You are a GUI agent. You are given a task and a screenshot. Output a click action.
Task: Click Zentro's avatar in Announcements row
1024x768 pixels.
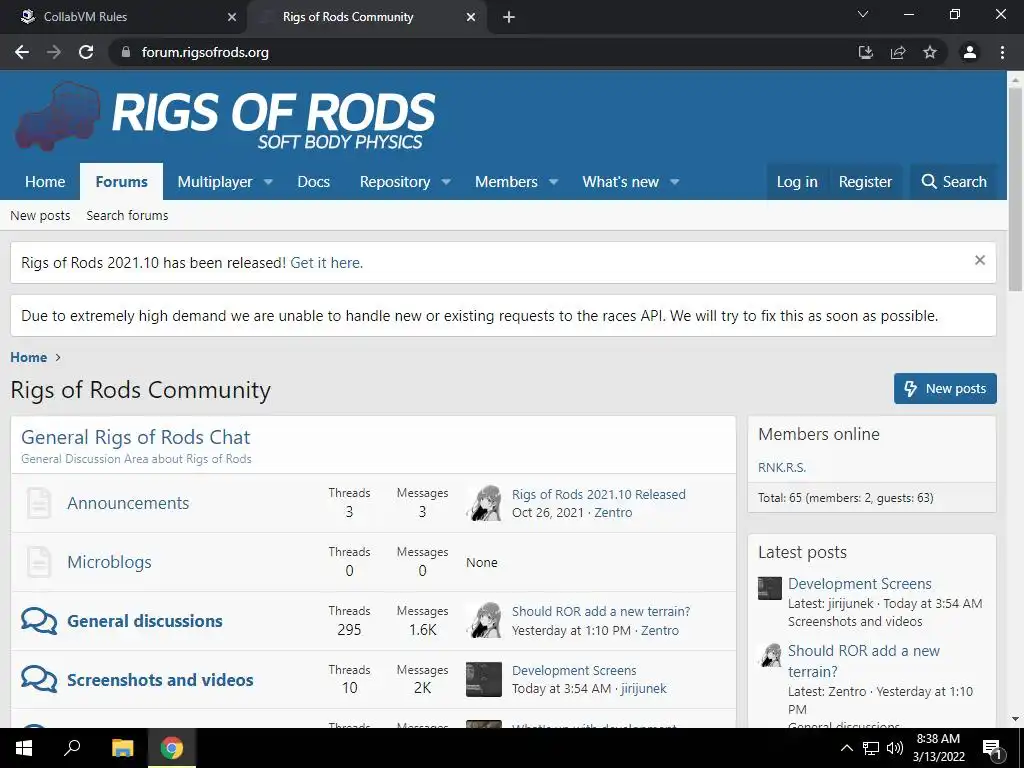coord(484,503)
